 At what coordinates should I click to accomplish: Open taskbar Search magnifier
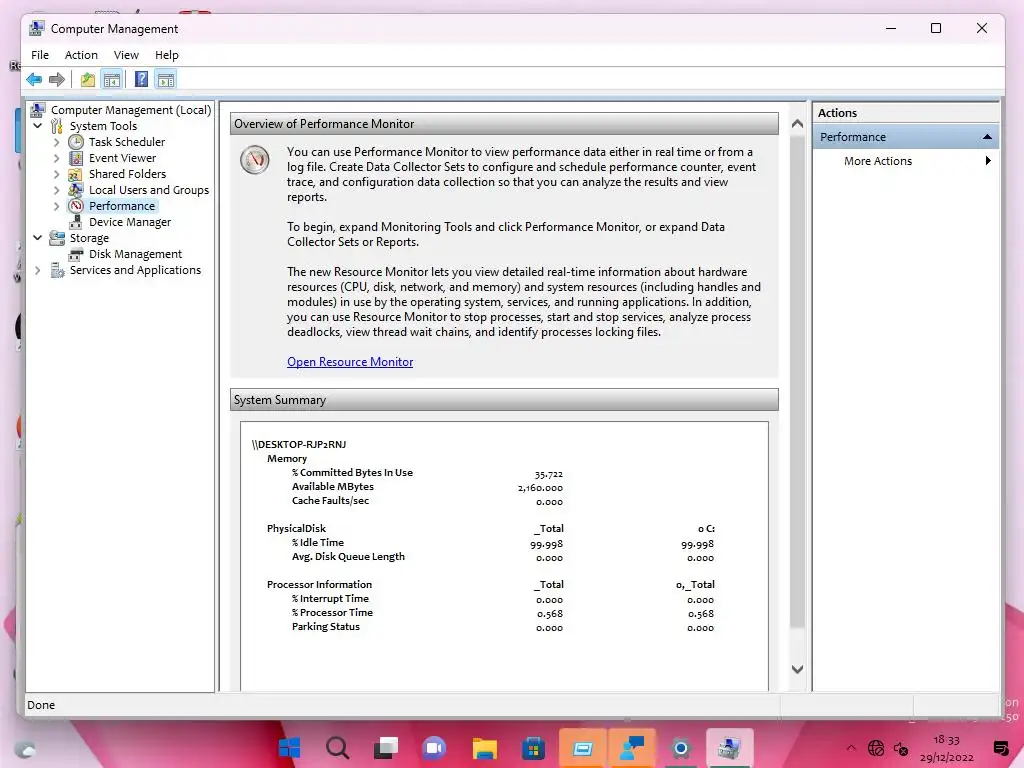point(338,747)
